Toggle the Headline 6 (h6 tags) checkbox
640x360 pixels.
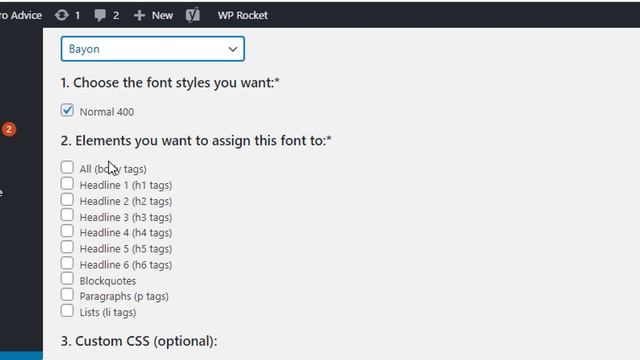[67, 263]
